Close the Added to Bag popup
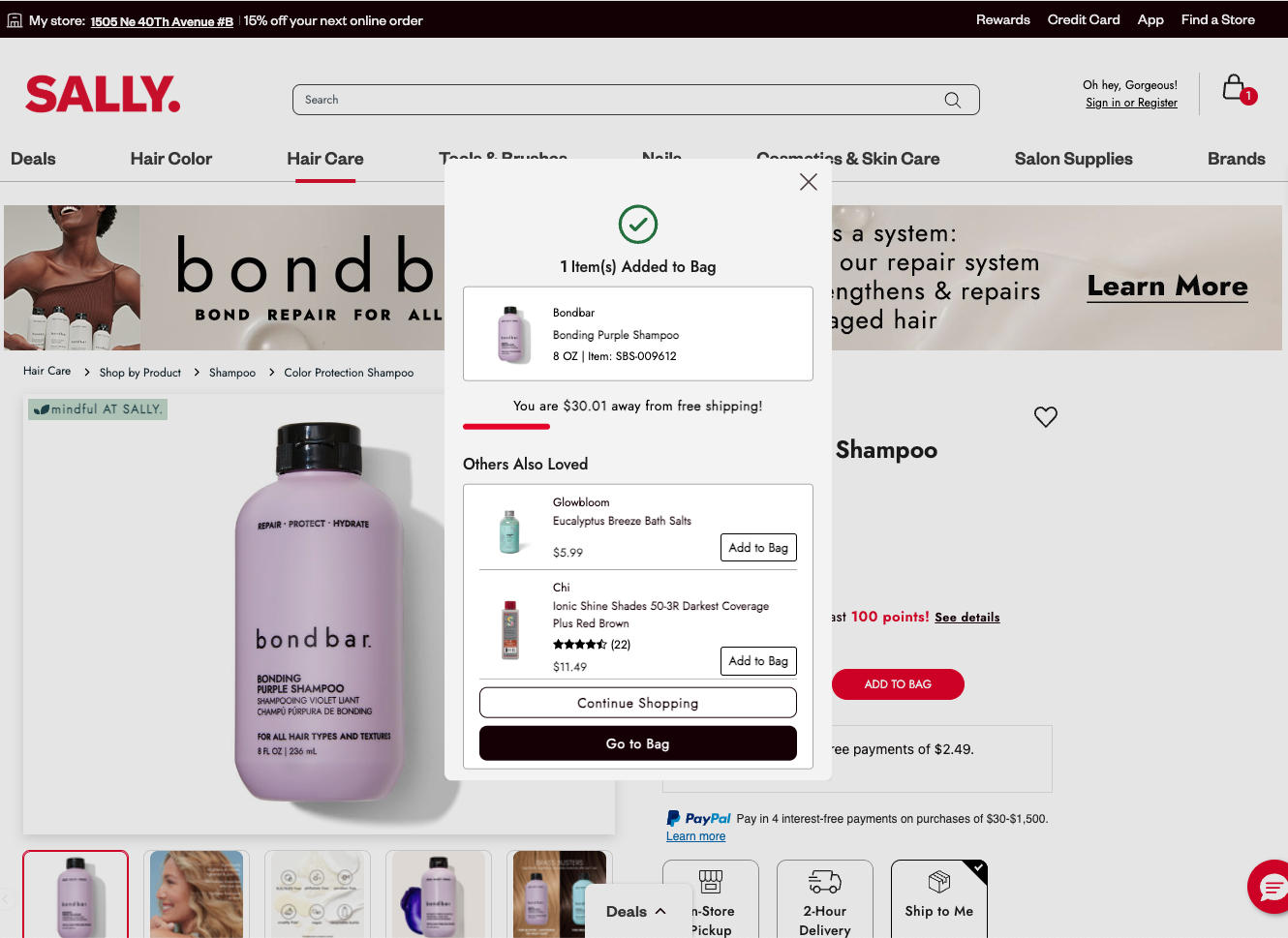The width and height of the screenshot is (1288, 938). pos(809,182)
